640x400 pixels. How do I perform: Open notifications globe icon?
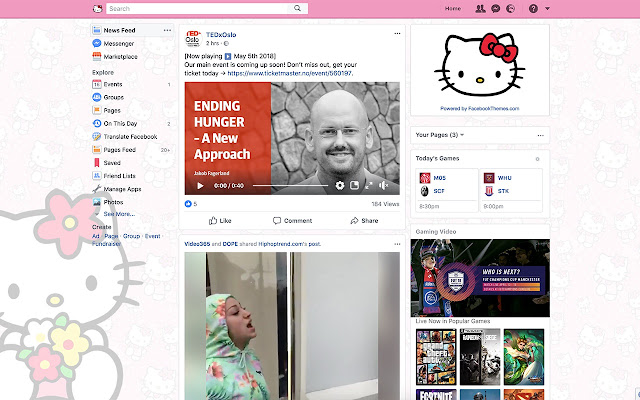pyautogui.click(x=510, y=8)
